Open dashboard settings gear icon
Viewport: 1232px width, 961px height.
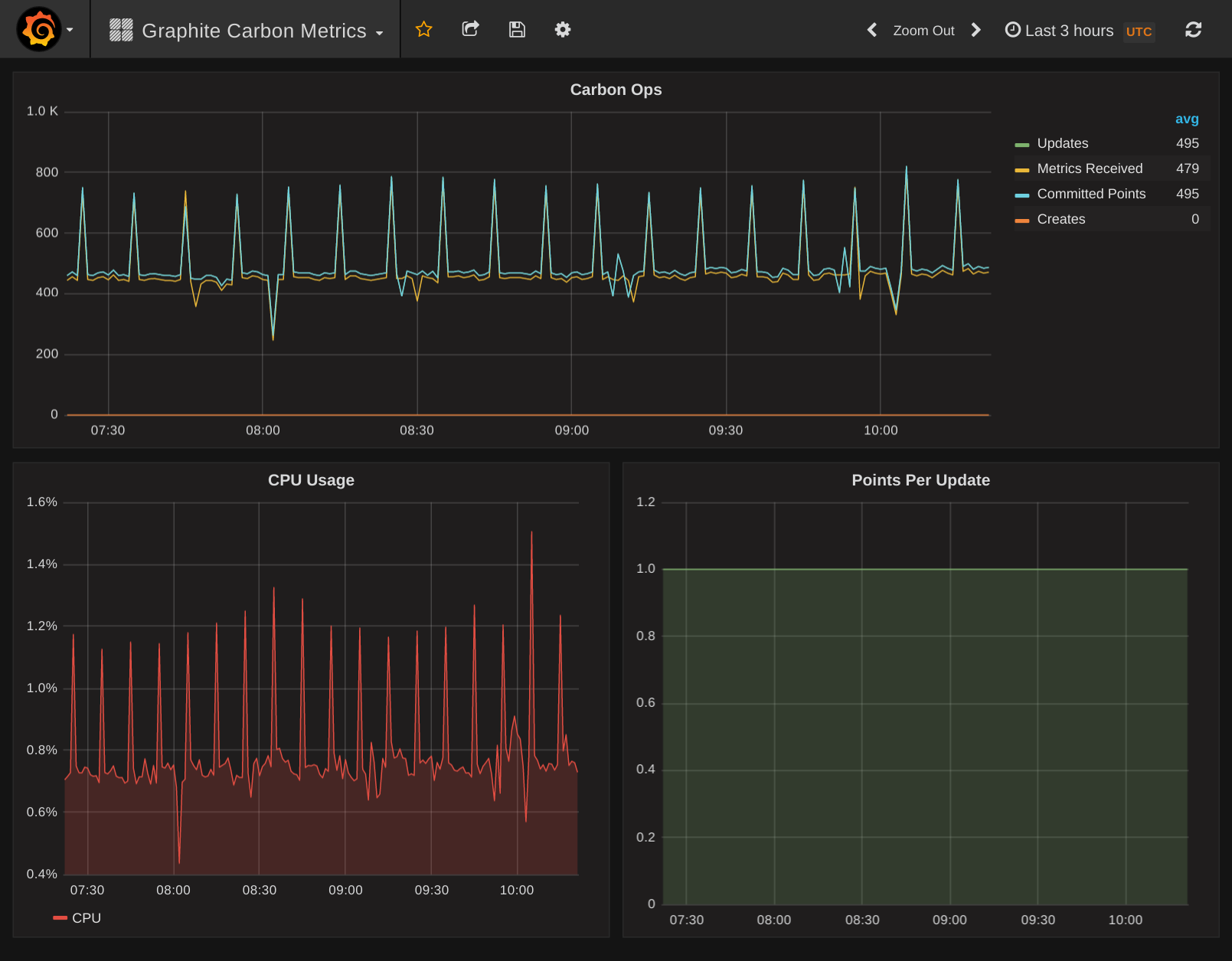tap(563, 30)
